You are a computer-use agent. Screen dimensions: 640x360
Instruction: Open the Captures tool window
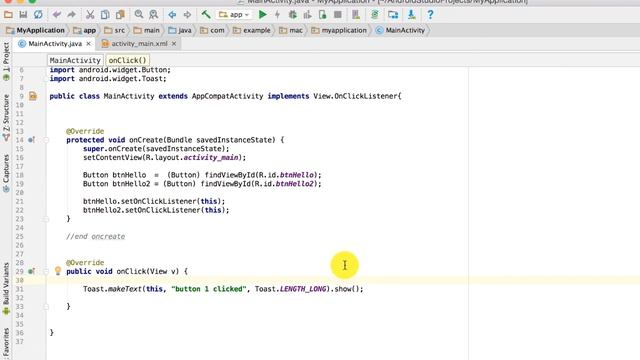point(6,173)
